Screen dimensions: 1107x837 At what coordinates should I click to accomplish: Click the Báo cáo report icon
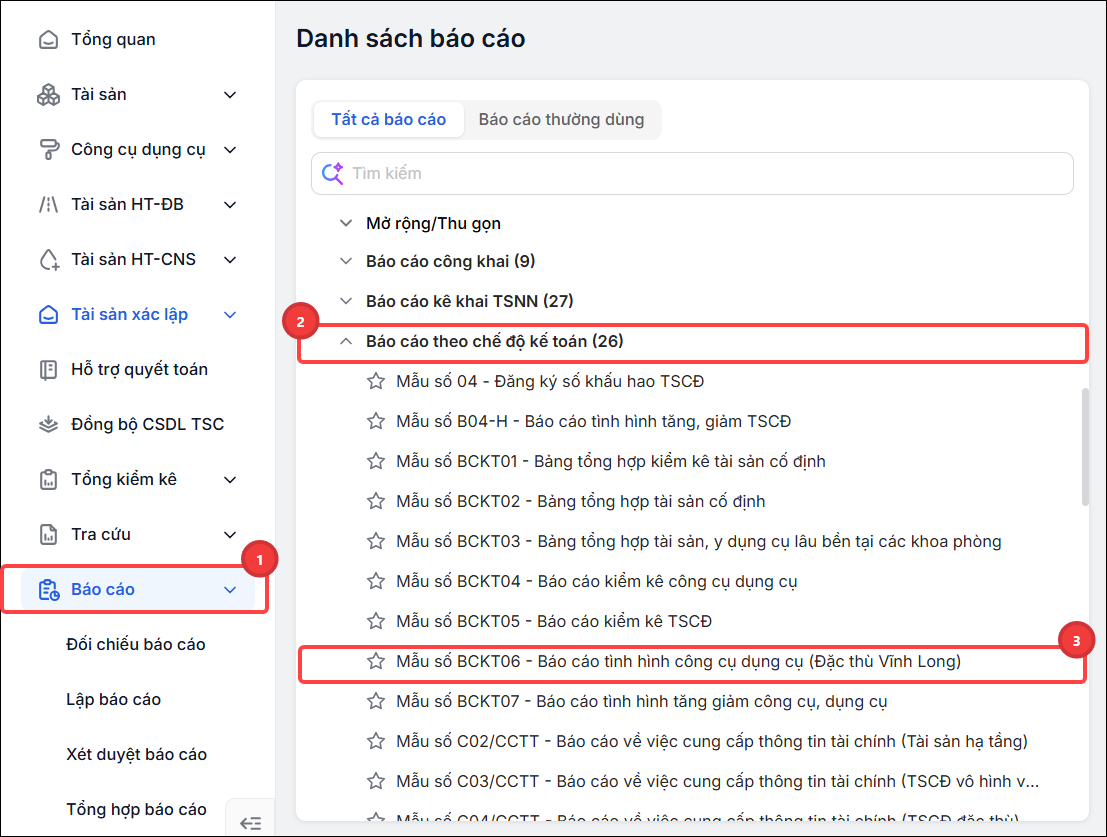[49, 590]
